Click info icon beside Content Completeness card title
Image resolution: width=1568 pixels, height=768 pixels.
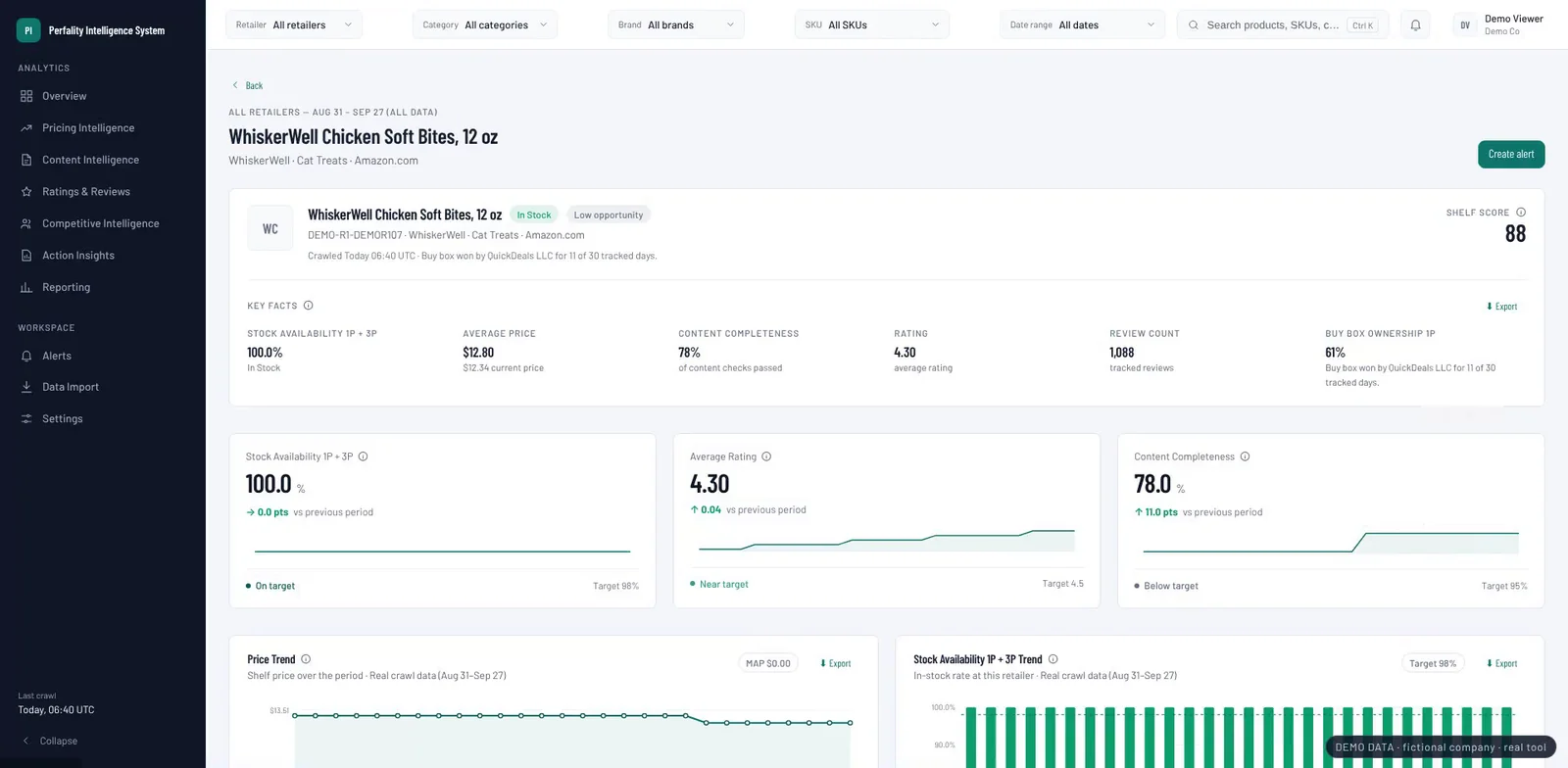click(1245, 456)
